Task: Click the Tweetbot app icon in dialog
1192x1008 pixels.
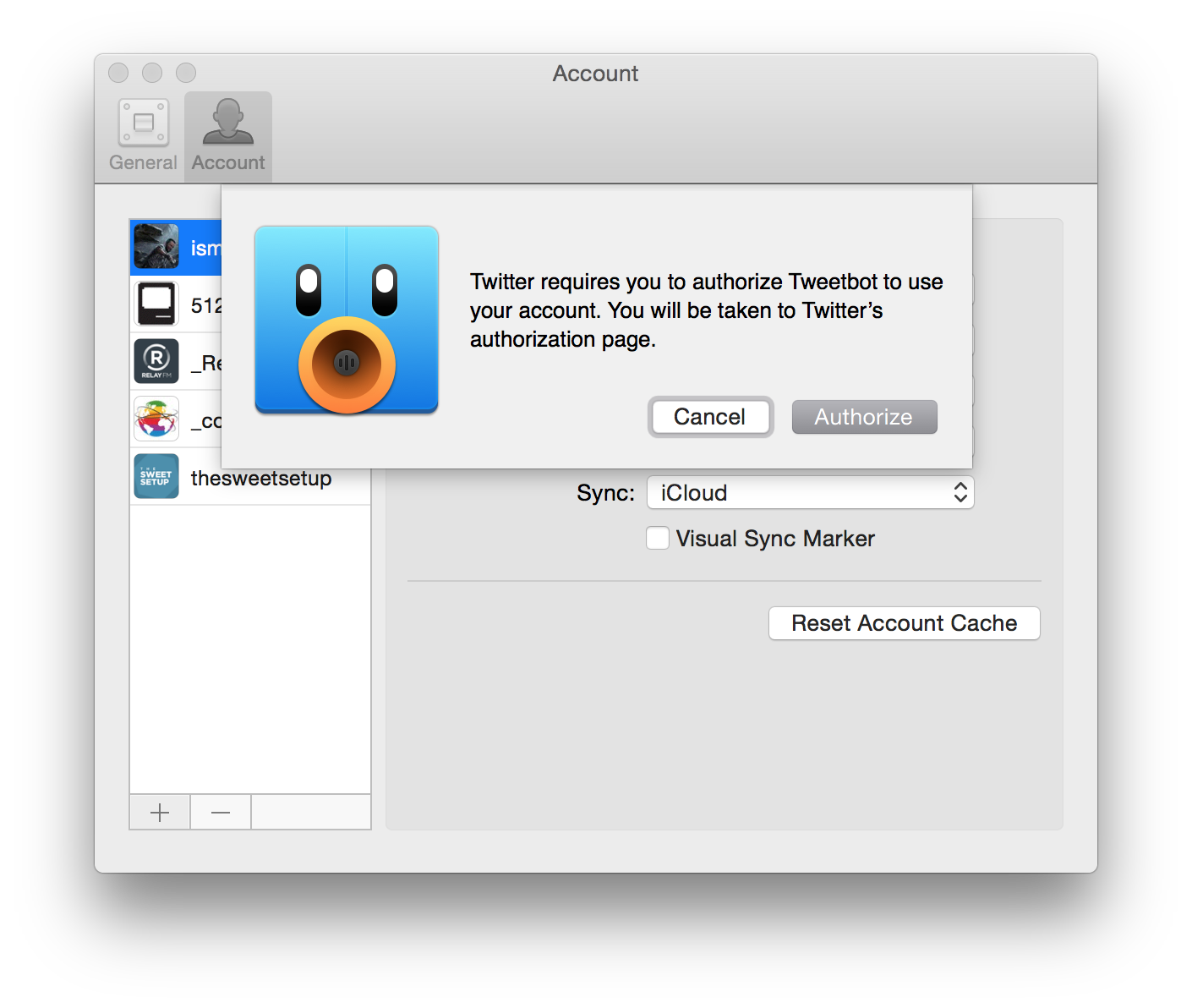Action: (x=347, y=320)
